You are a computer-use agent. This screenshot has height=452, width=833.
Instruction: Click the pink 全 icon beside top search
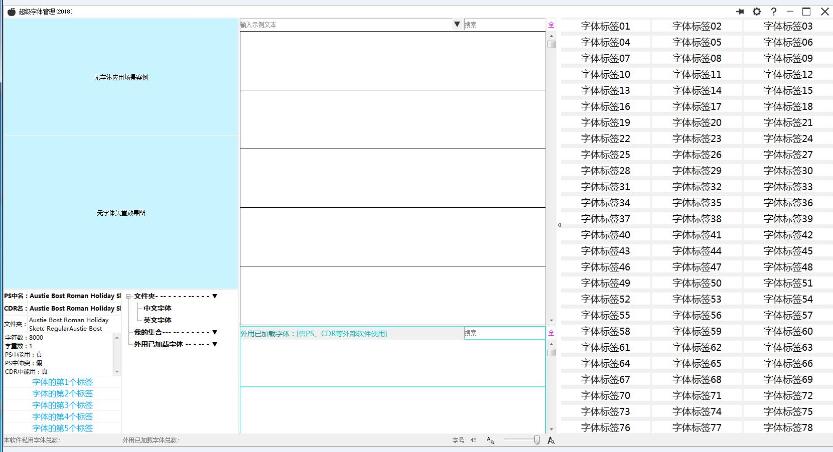(x=551, y=24)
